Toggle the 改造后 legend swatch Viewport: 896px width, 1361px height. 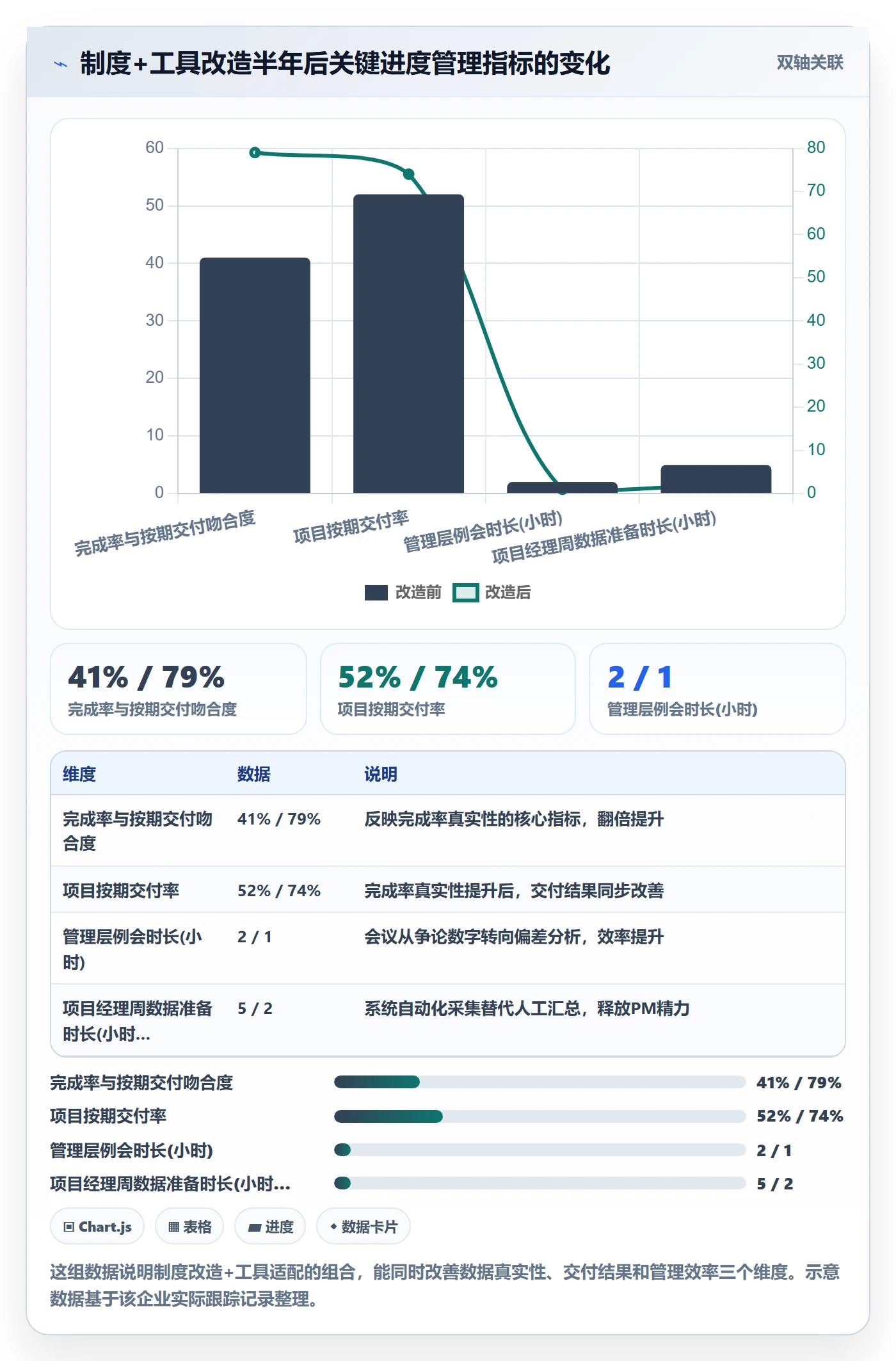pyautogui.click(x=466, y=593)
